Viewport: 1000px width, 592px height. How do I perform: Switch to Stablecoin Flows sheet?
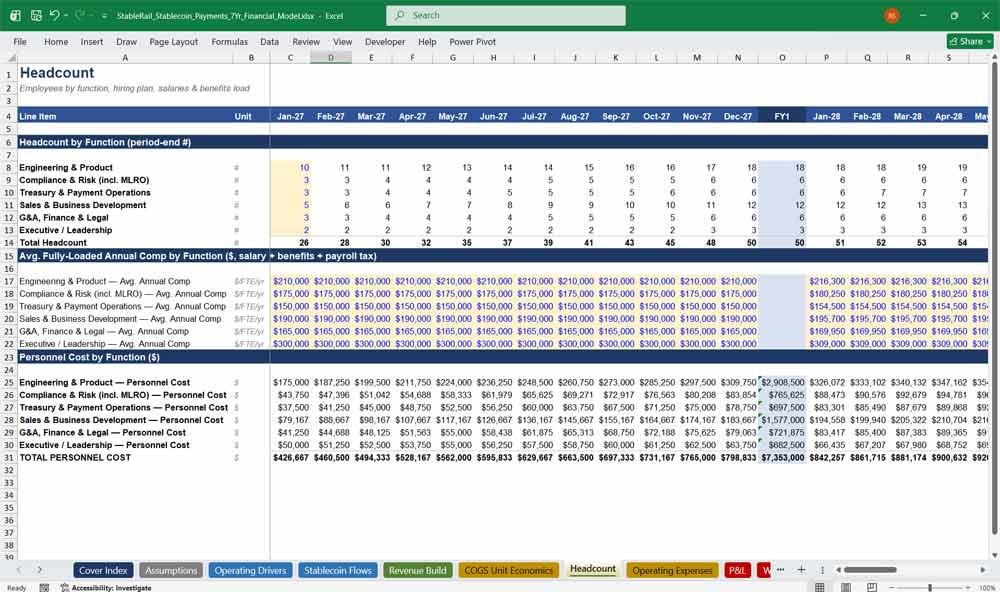(337, 570)
